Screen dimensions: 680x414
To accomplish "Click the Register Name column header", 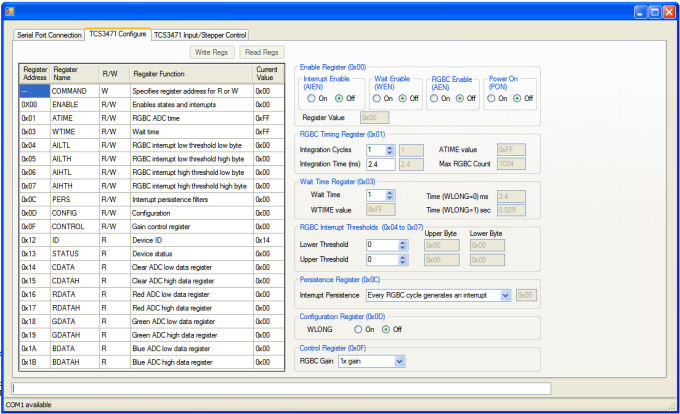I will (75, 74).
